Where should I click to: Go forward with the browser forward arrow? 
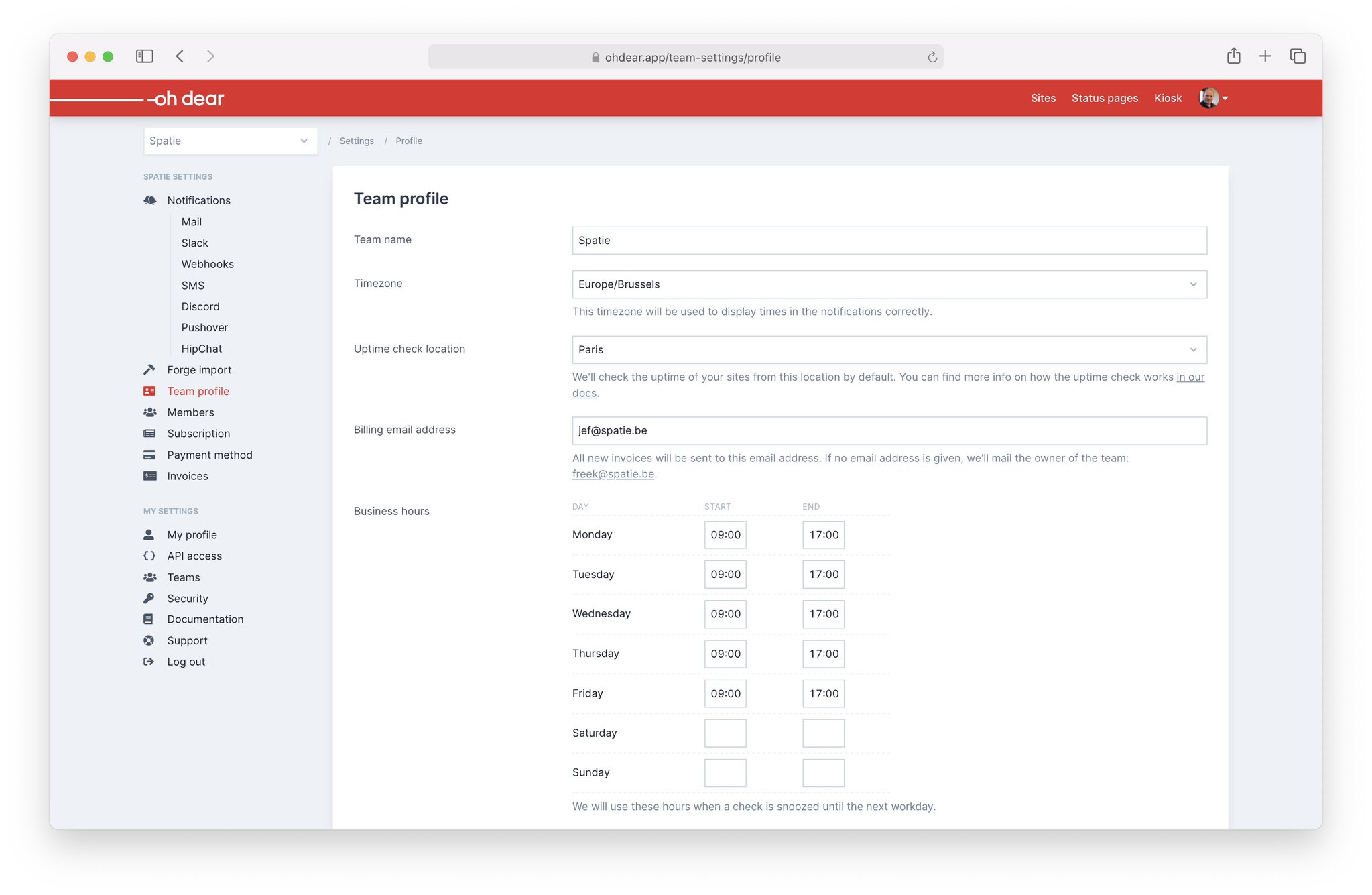point(210,56)
